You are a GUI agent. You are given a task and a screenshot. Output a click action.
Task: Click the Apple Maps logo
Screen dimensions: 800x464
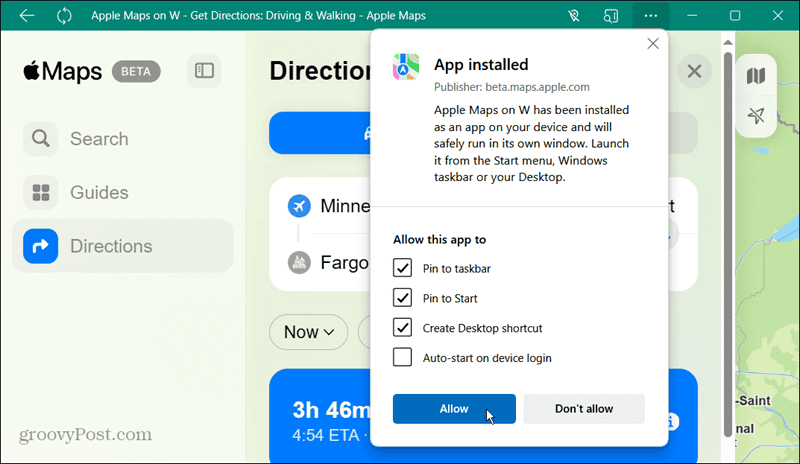click(x=62, y=71)
